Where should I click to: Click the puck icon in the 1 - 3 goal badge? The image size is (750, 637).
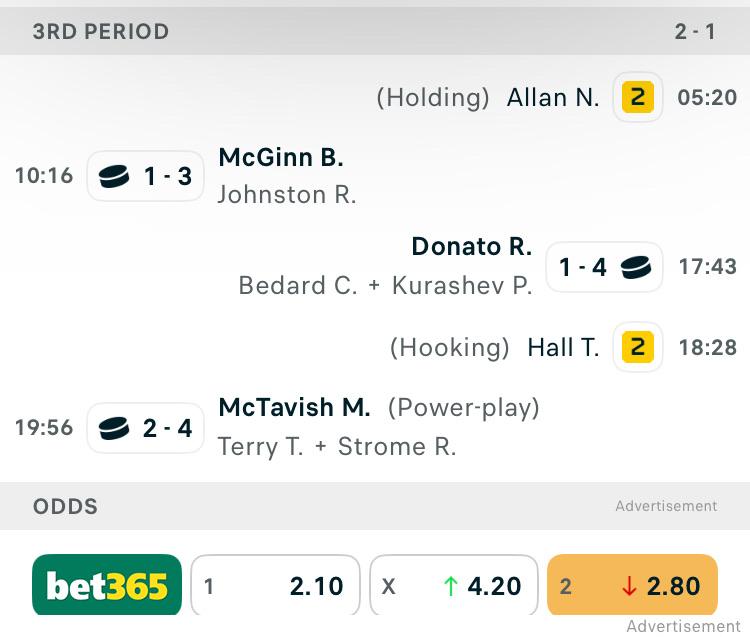114,176
